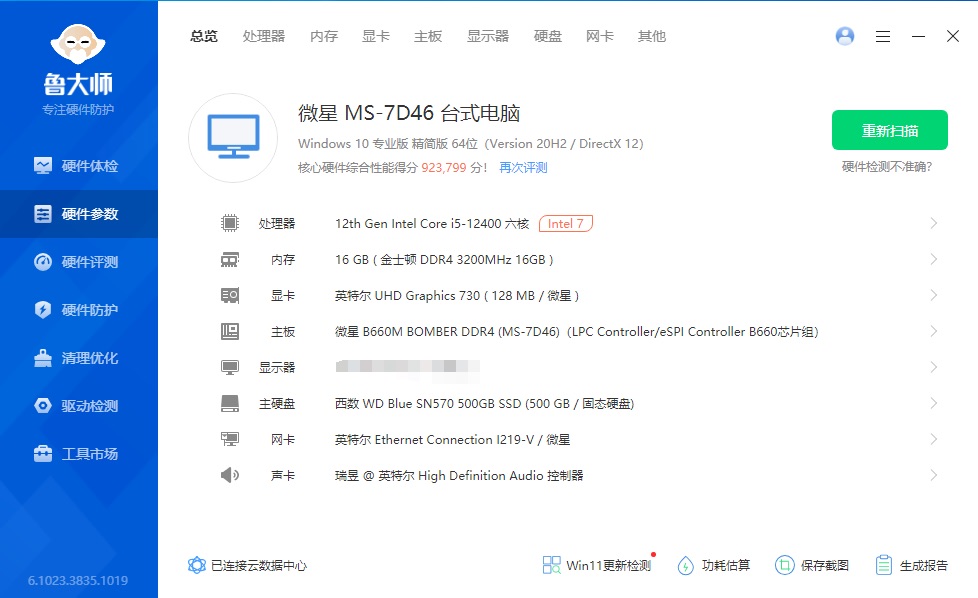Close the 鲁大师 window
Screen dimensions: 978x598
952,36
